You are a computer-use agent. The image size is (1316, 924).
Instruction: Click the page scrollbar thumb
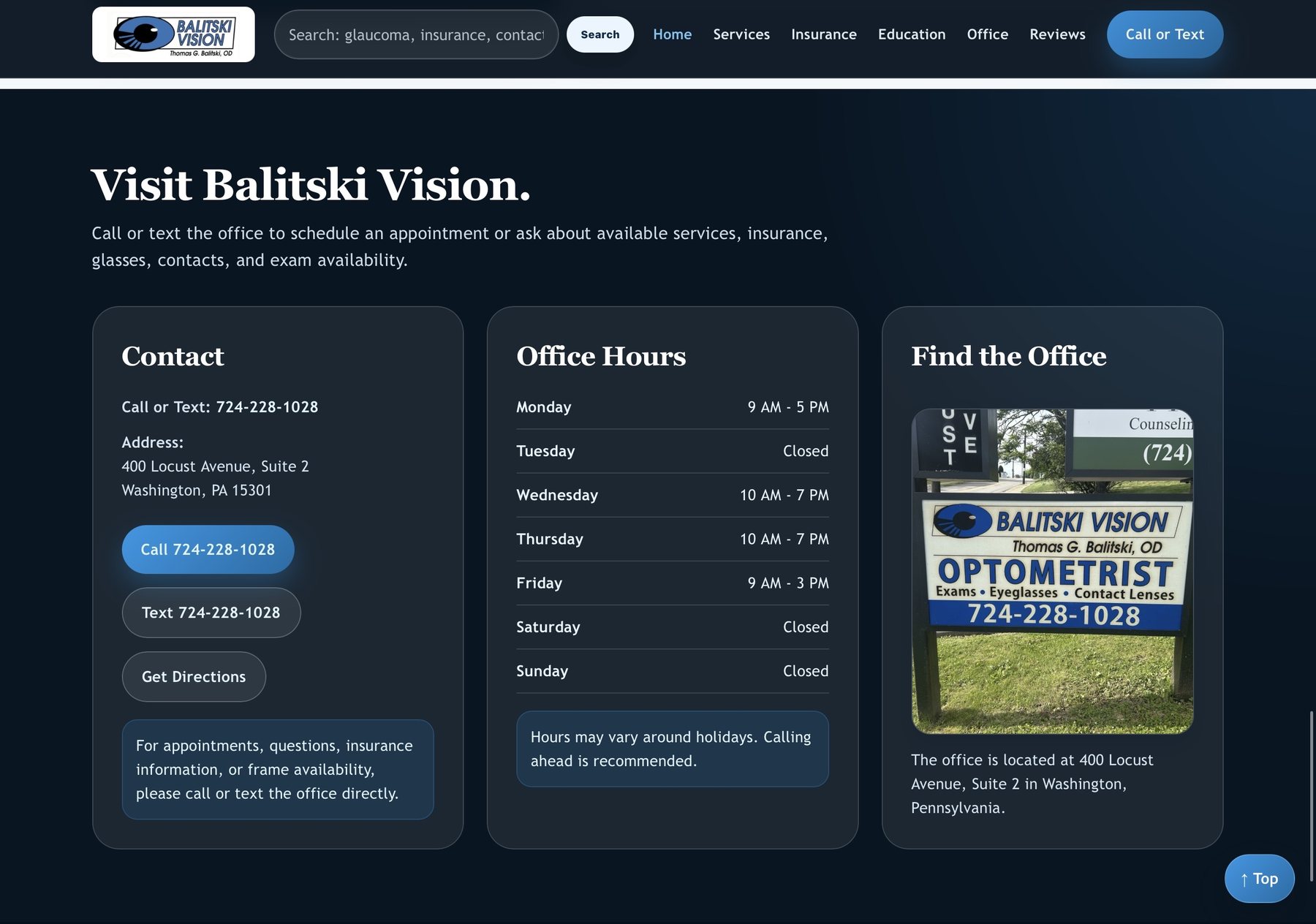point(1312,795)
